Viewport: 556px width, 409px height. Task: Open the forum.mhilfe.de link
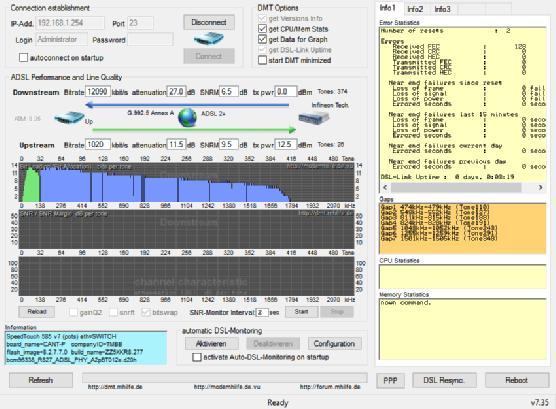click(x=330, y=387)
